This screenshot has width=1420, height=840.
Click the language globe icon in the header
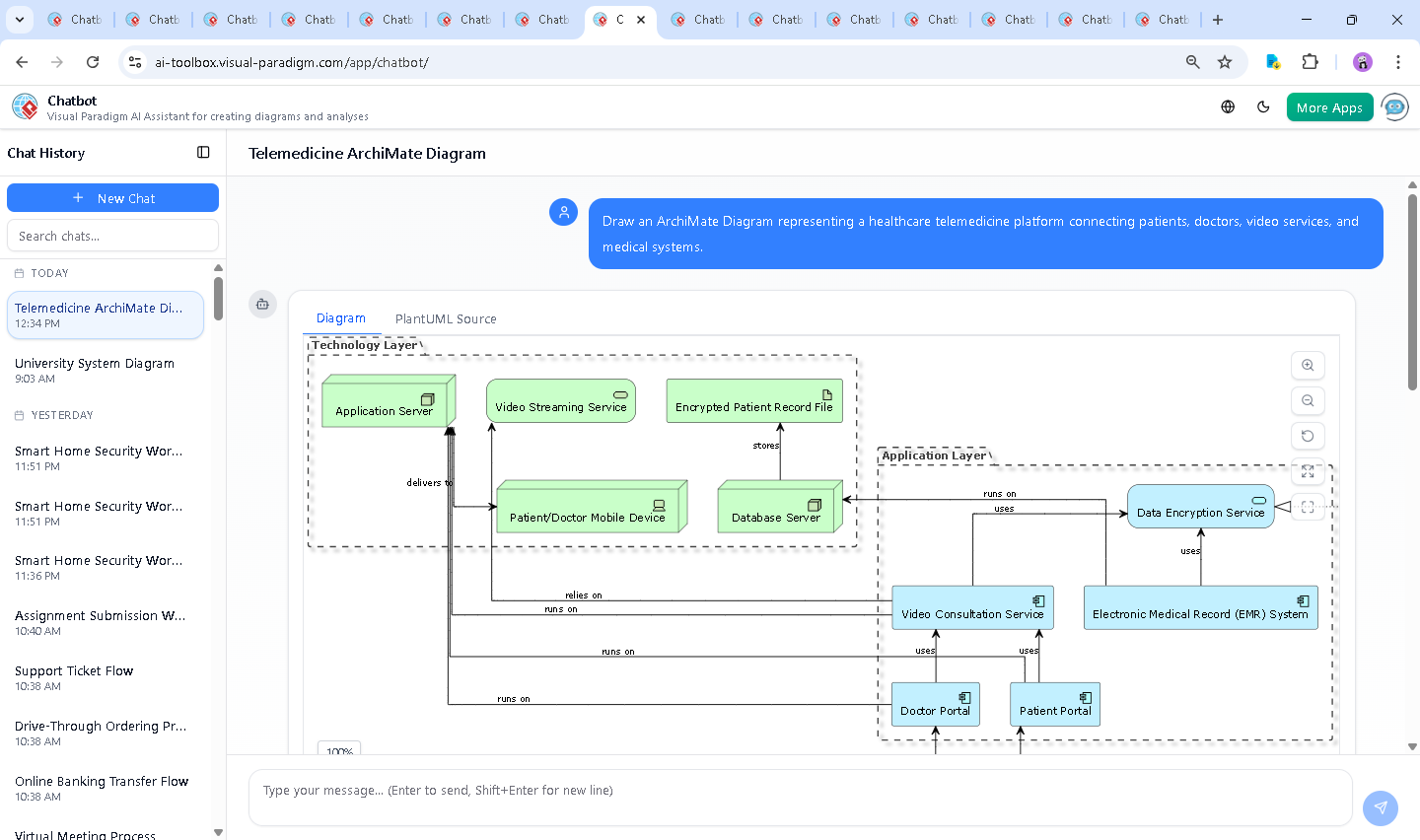[x=1228, y=106]
